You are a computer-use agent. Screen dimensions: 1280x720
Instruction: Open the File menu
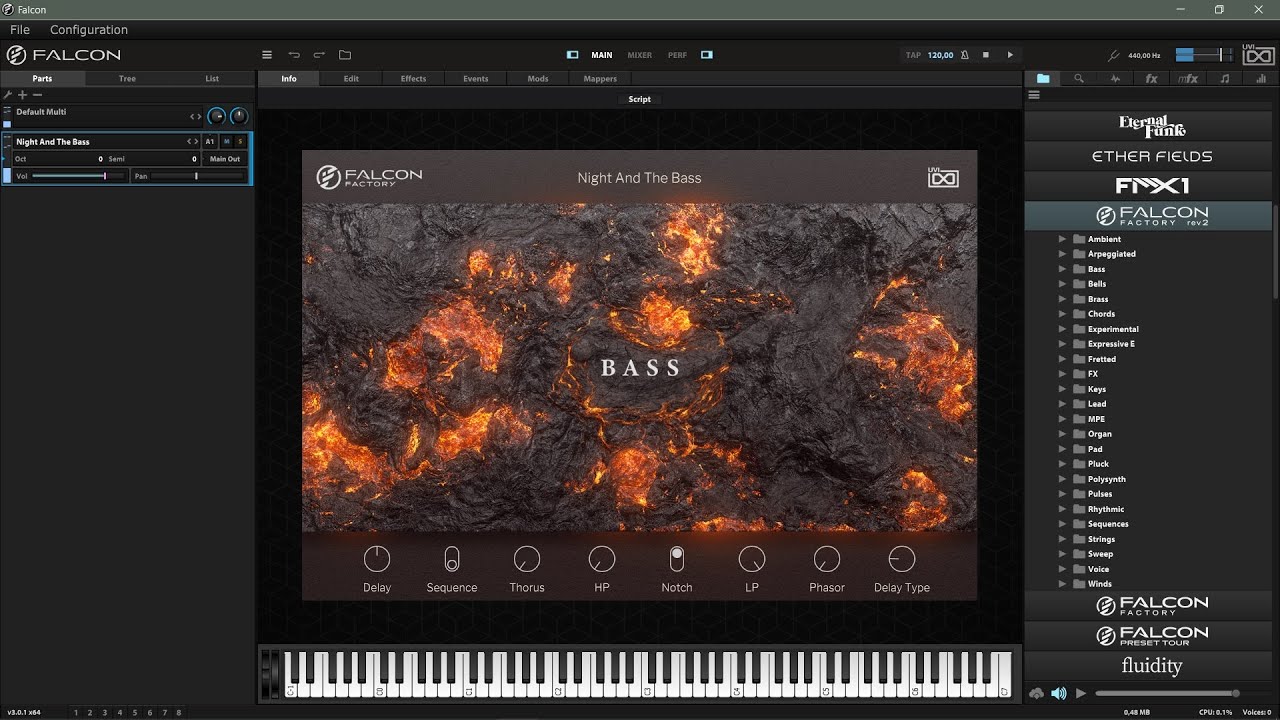coord(20,30)
